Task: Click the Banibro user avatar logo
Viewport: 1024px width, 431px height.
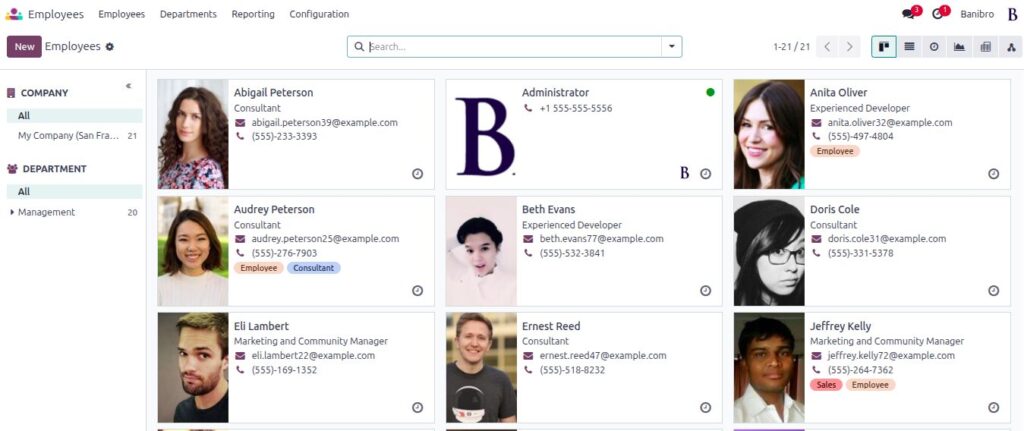Action: coord(1013,14)
